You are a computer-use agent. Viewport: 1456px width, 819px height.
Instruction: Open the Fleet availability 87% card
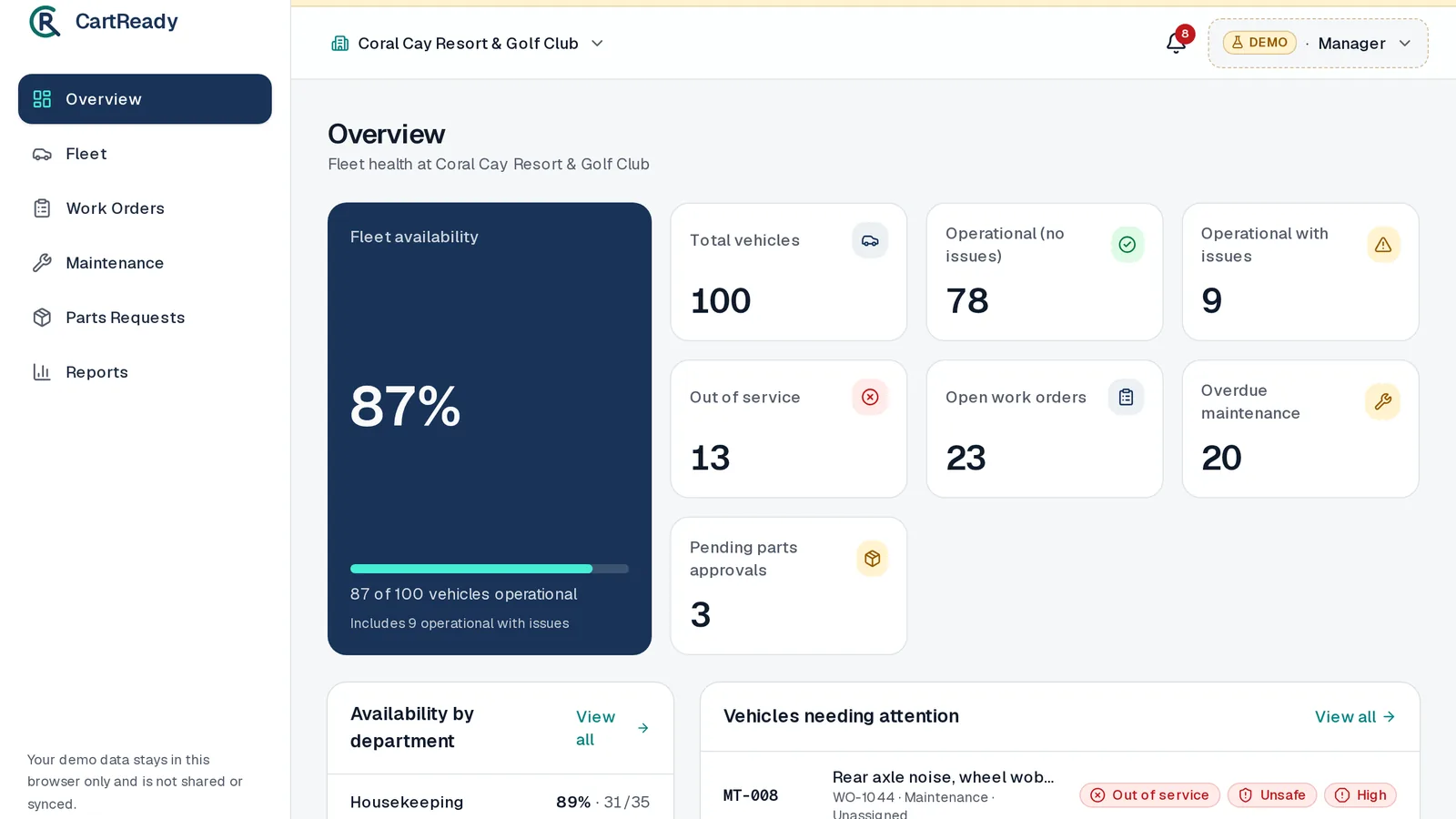click(x=490, y=429)
